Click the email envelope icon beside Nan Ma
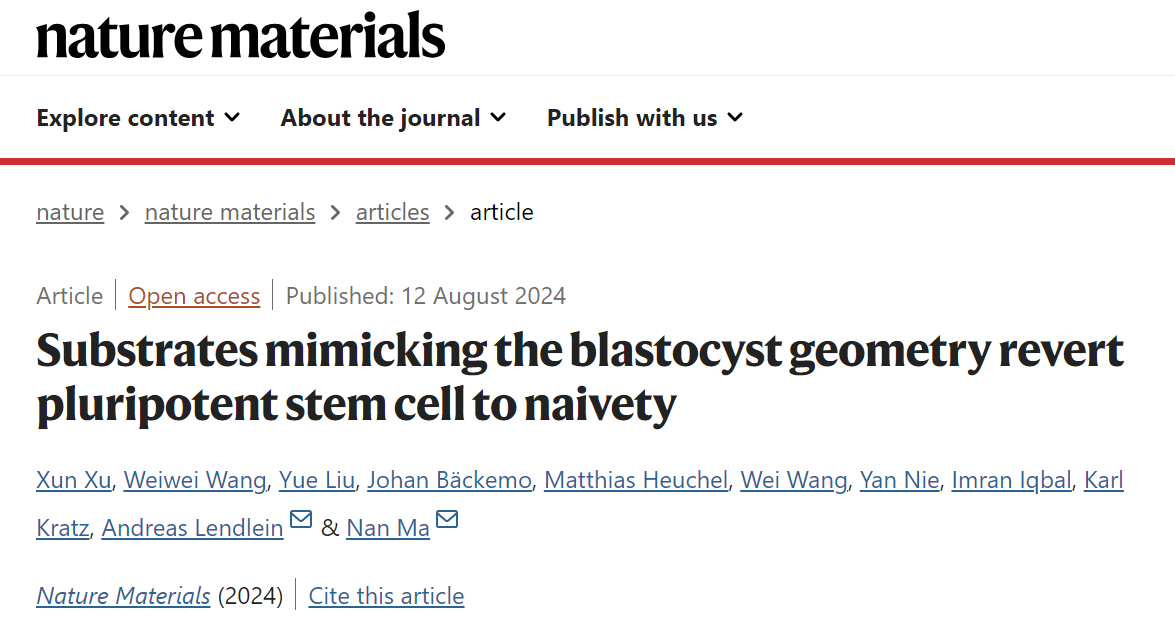1175x638 pixels. (447, 519)
